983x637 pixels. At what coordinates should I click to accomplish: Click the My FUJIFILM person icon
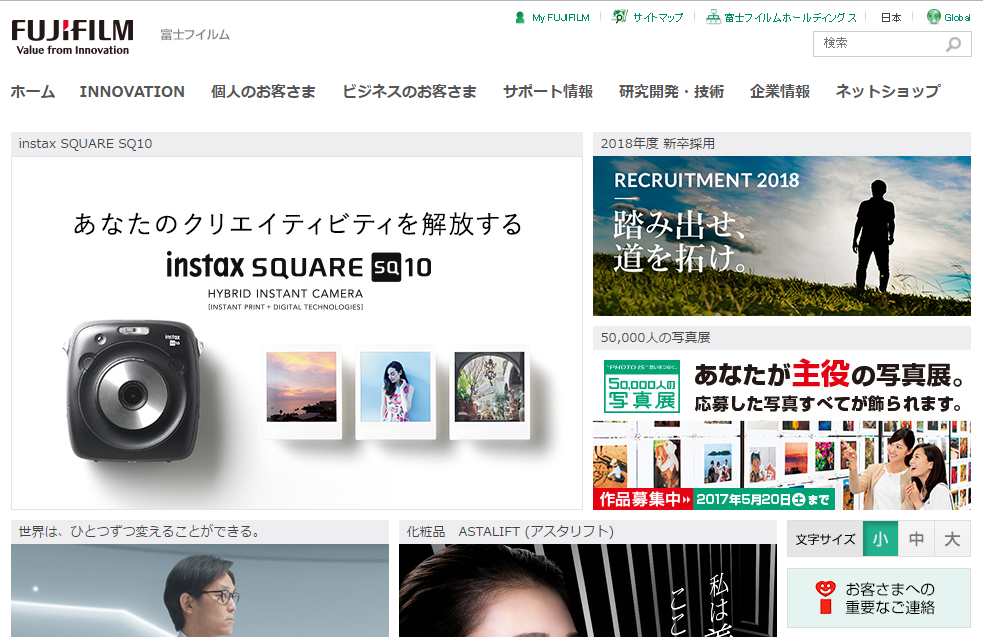point(520,18)
